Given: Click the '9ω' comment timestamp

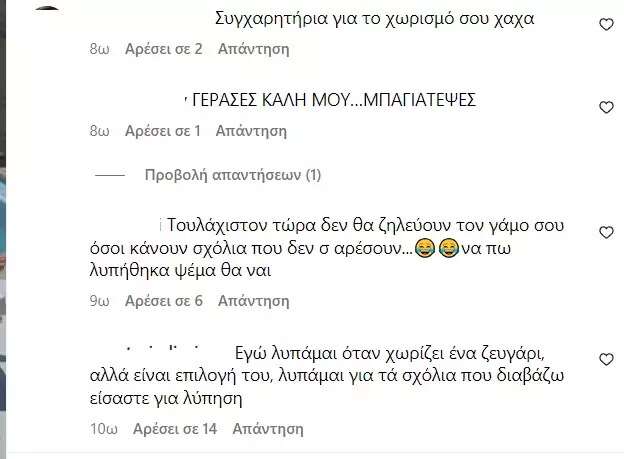Looking at the screenshot, I should coord(99,301).
